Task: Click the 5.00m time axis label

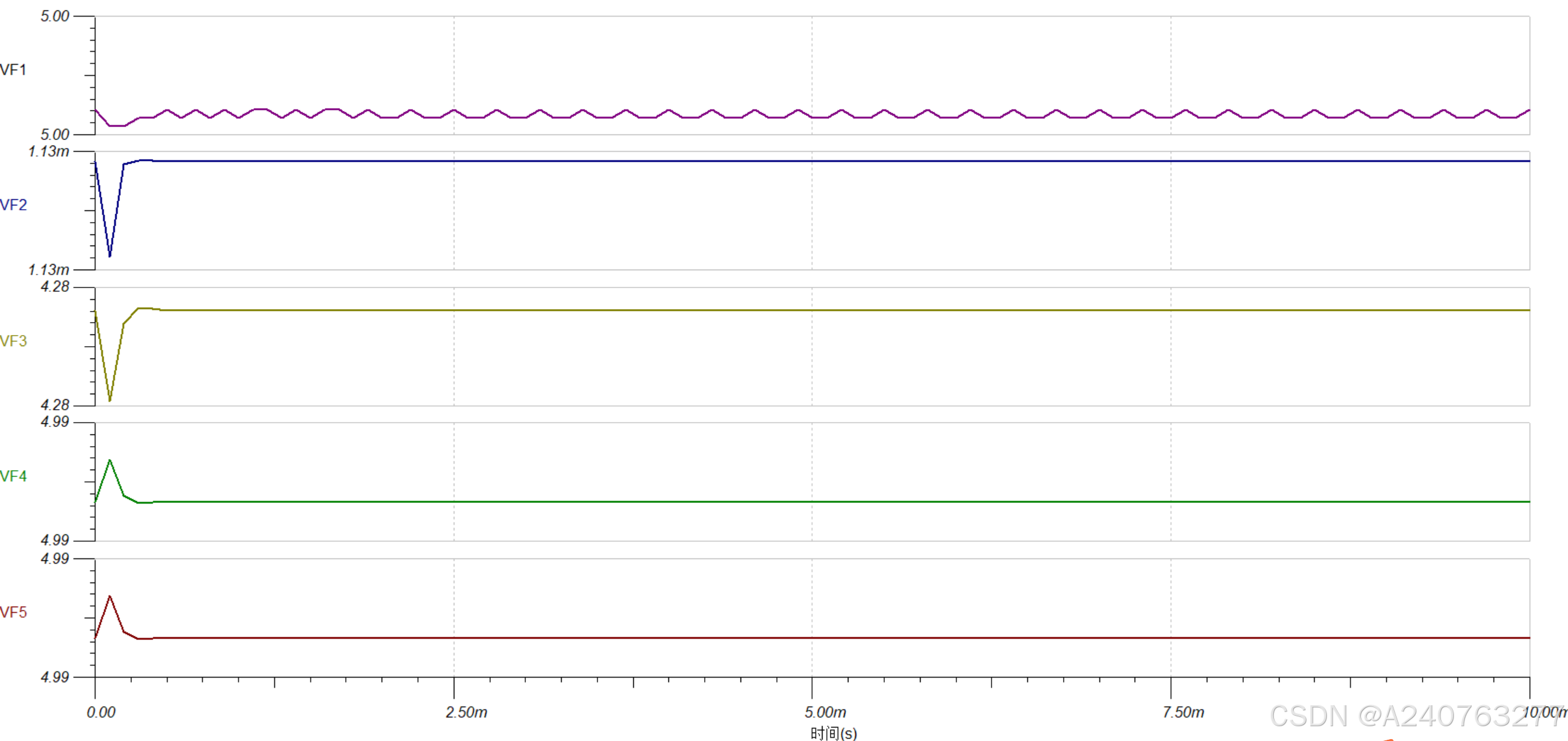Action: [x=825, y=712]
